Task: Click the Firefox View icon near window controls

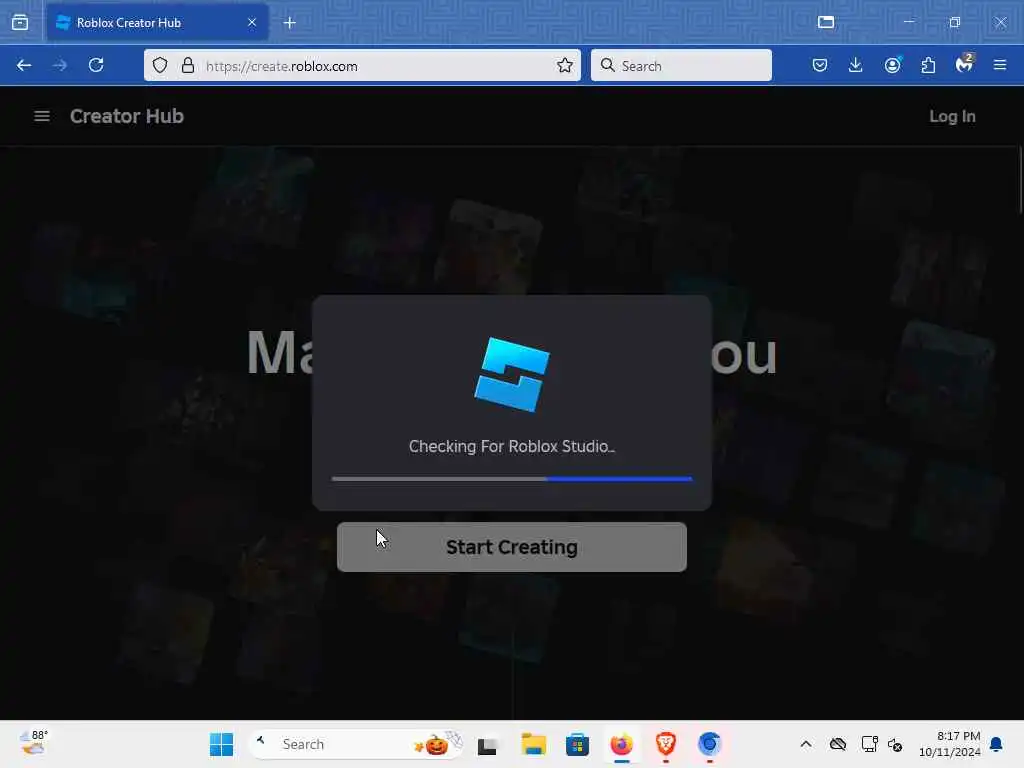Action: click(x=826, y=22)
